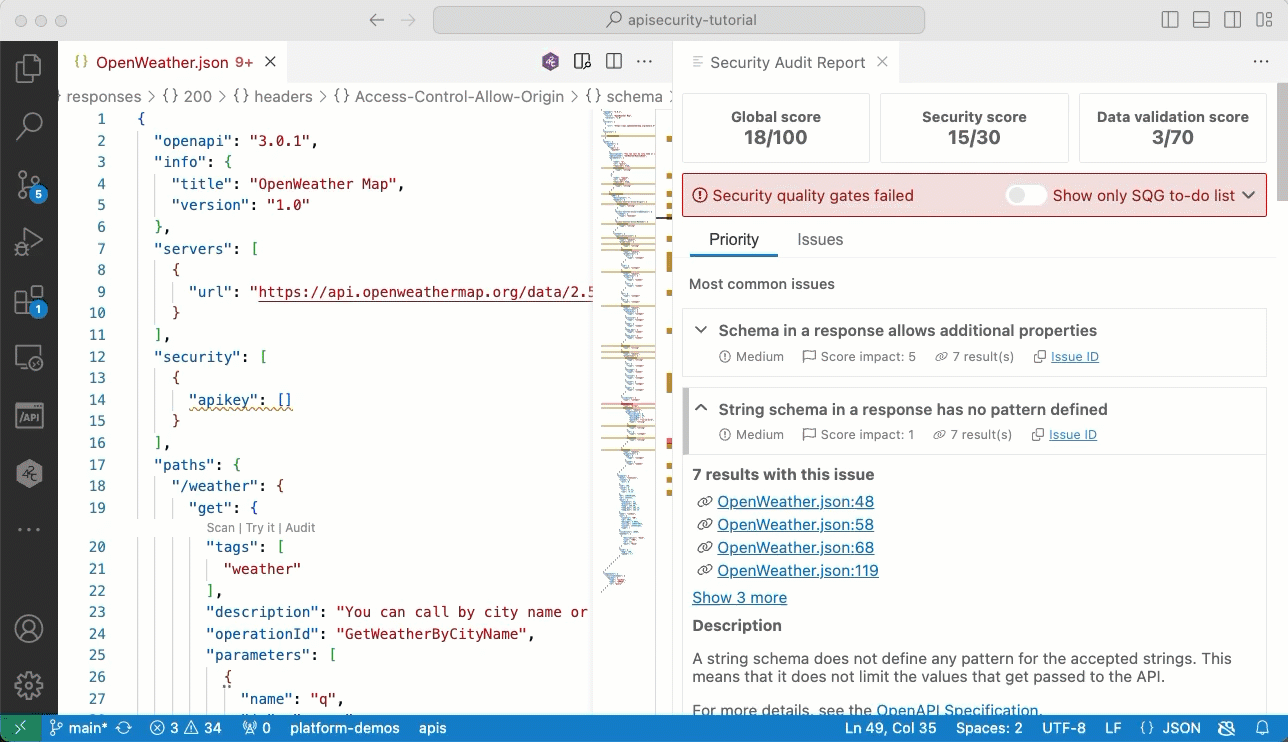Screen dimensions: 1288x742
Task: Open editor More Actions next to split icon
Action: tap(645, 62)
